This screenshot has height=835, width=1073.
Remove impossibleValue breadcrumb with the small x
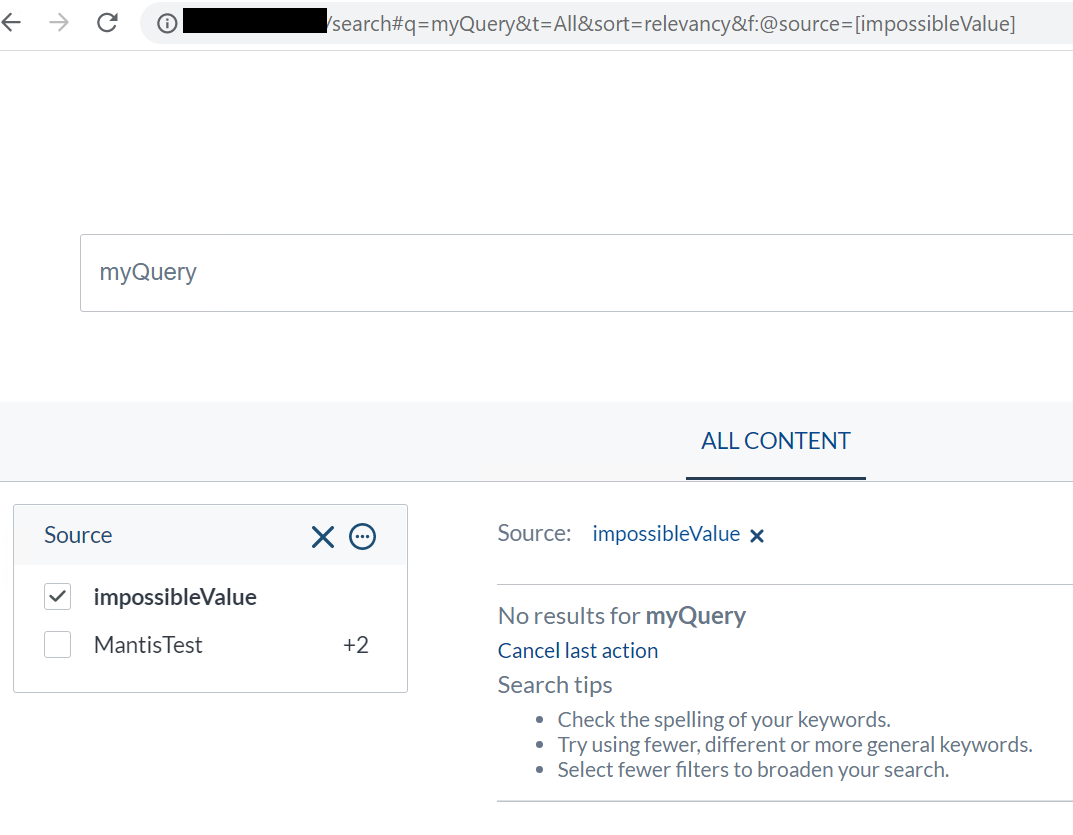[757, 536]
